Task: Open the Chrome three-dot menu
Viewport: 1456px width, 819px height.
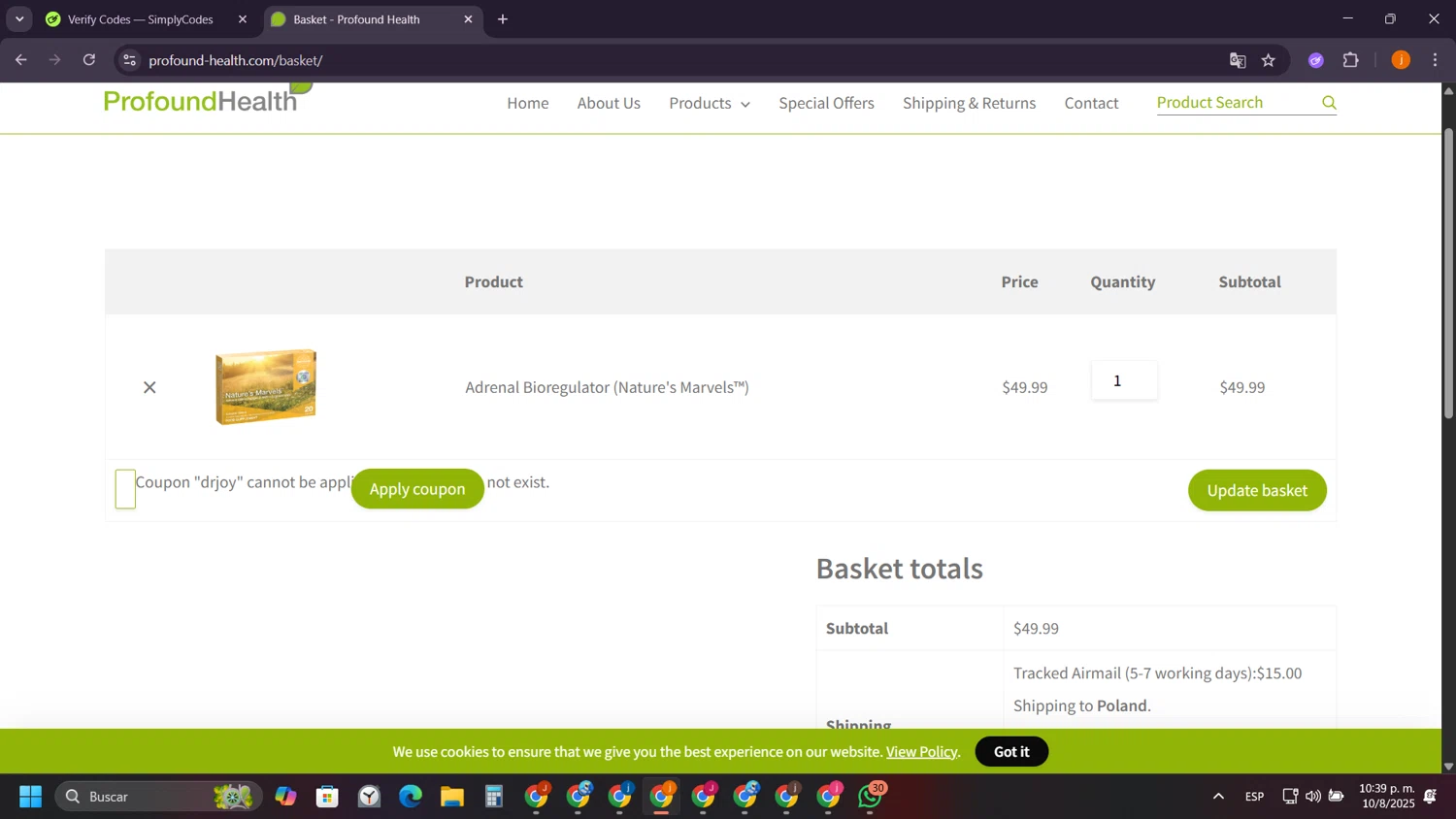Action: tap(1435, 60)
